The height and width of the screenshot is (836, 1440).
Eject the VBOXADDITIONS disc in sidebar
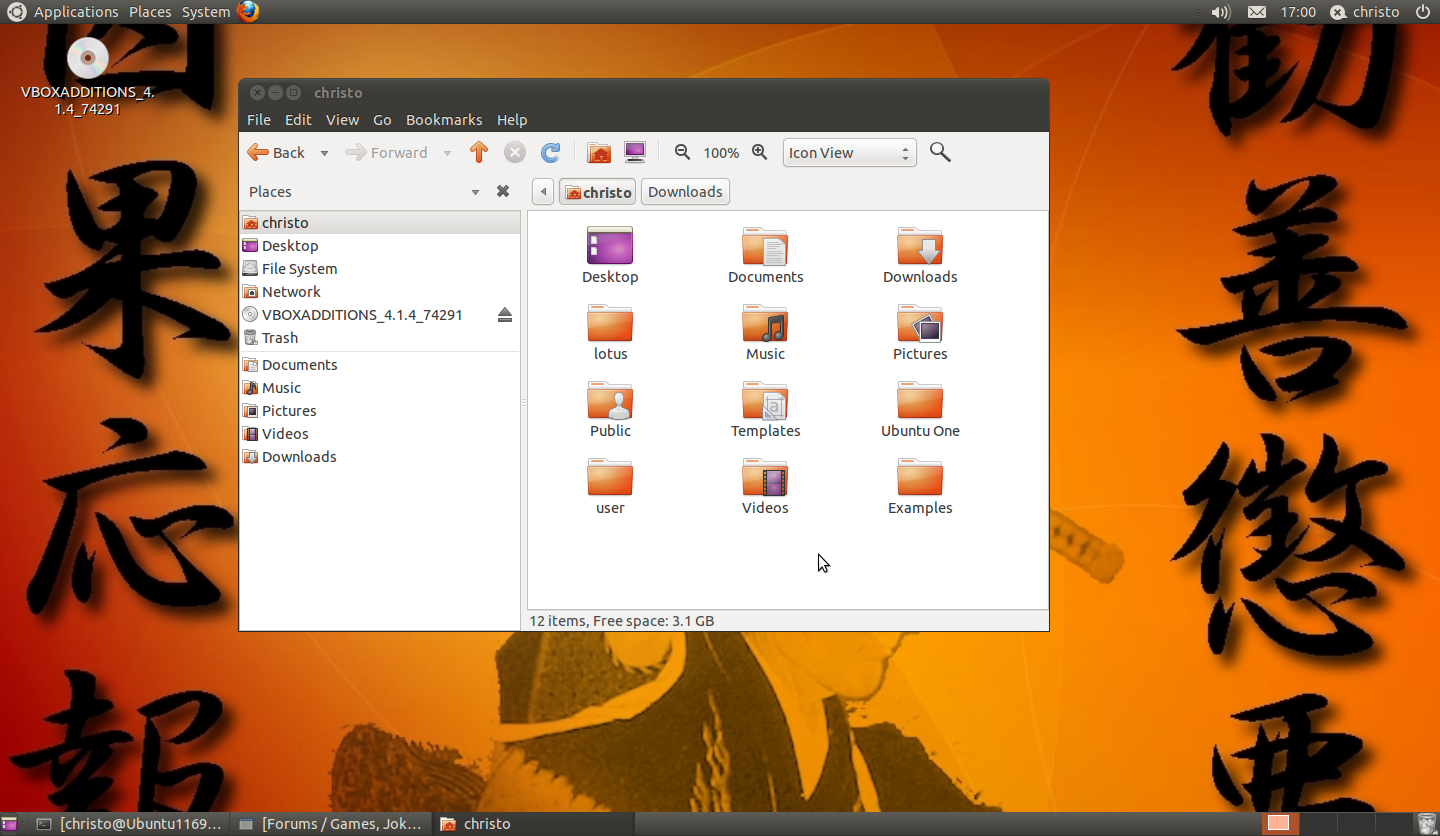click(x=504, y=315)
